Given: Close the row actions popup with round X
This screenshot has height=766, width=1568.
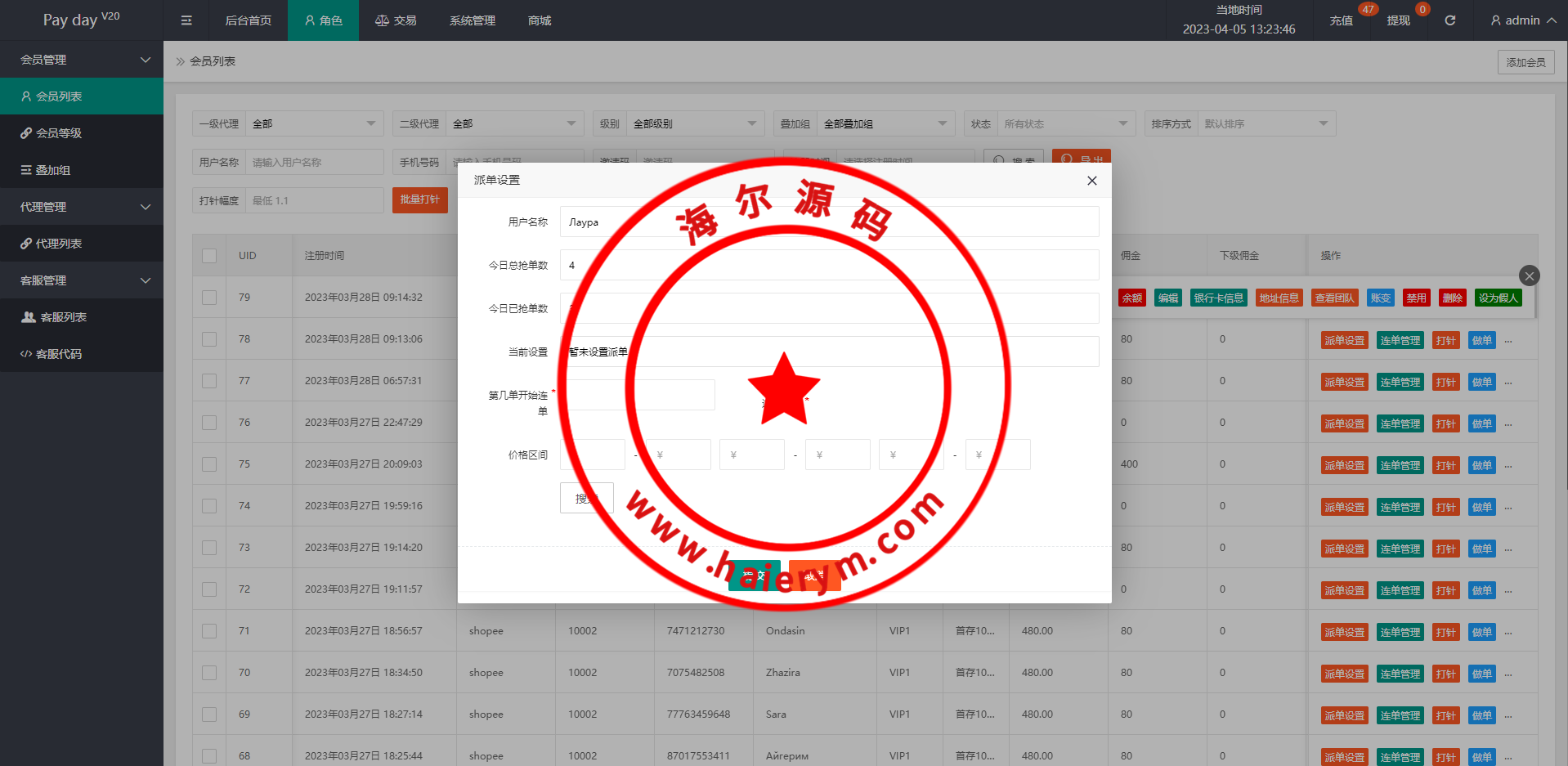Looking at the screenshot, I should [1529, 275].
